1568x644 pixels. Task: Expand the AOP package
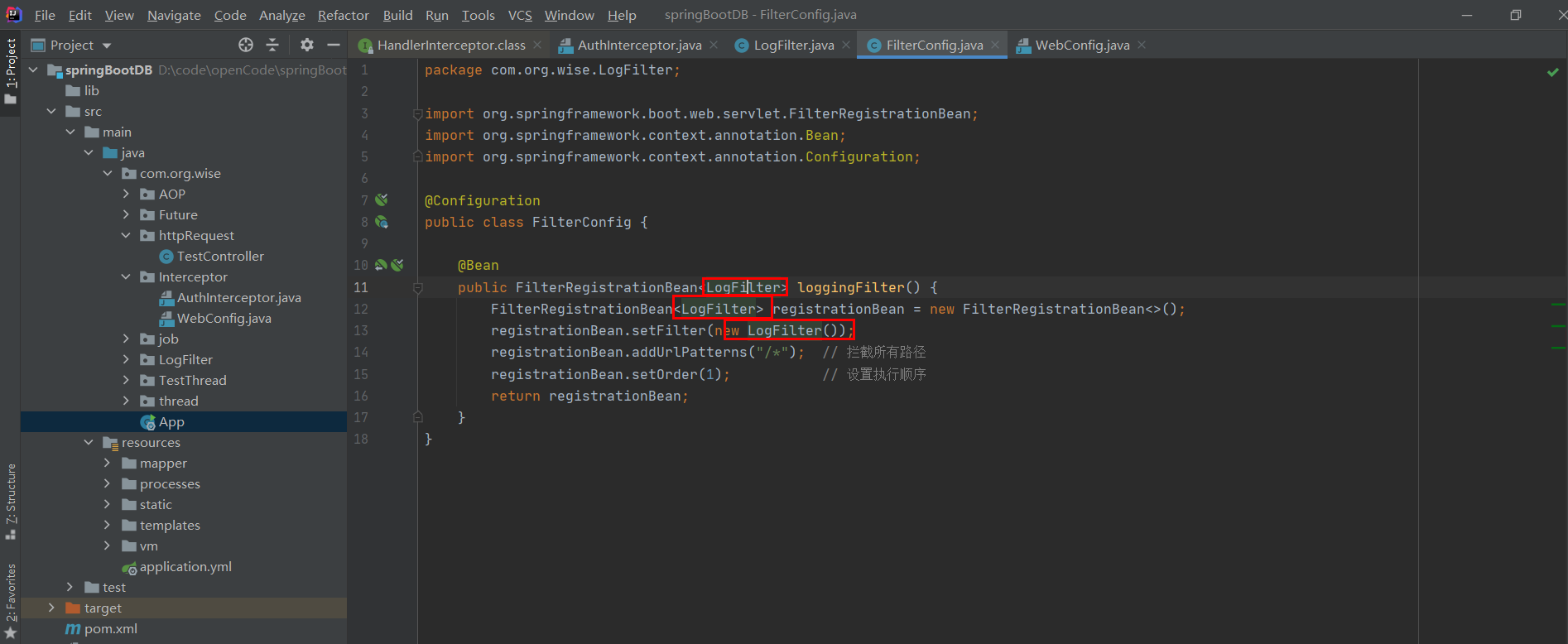point(126,194)
